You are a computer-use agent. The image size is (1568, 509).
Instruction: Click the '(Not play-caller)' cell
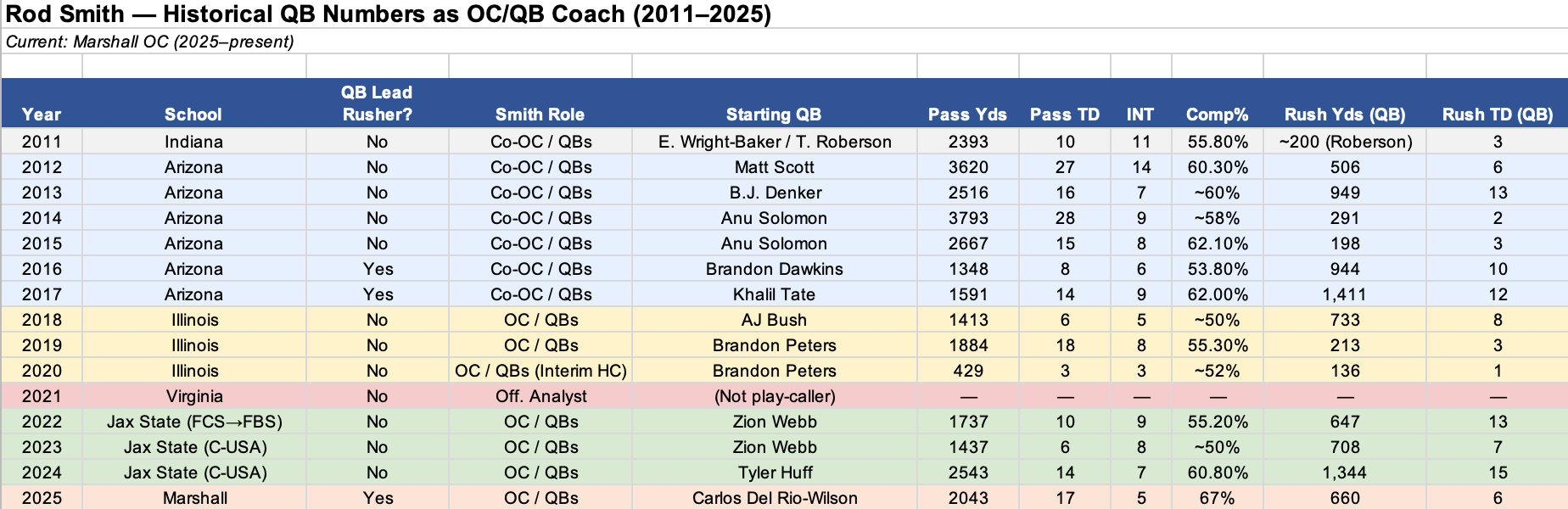[774, 396]
